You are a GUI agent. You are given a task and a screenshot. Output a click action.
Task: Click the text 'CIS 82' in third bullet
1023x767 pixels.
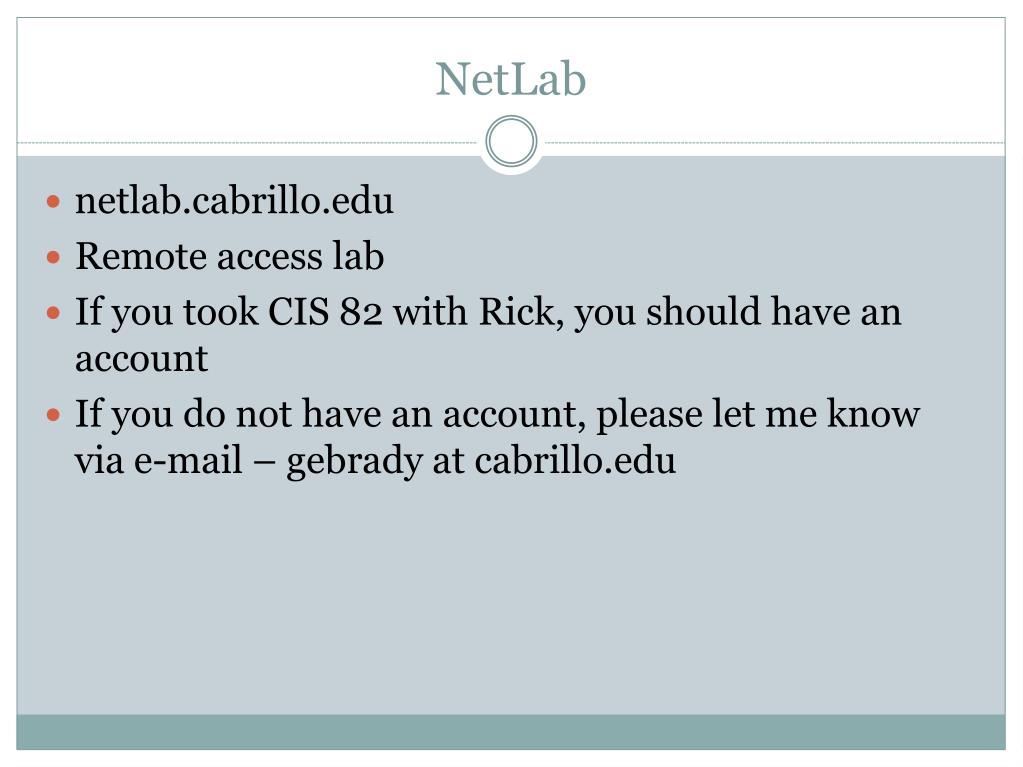click(326, 312)
